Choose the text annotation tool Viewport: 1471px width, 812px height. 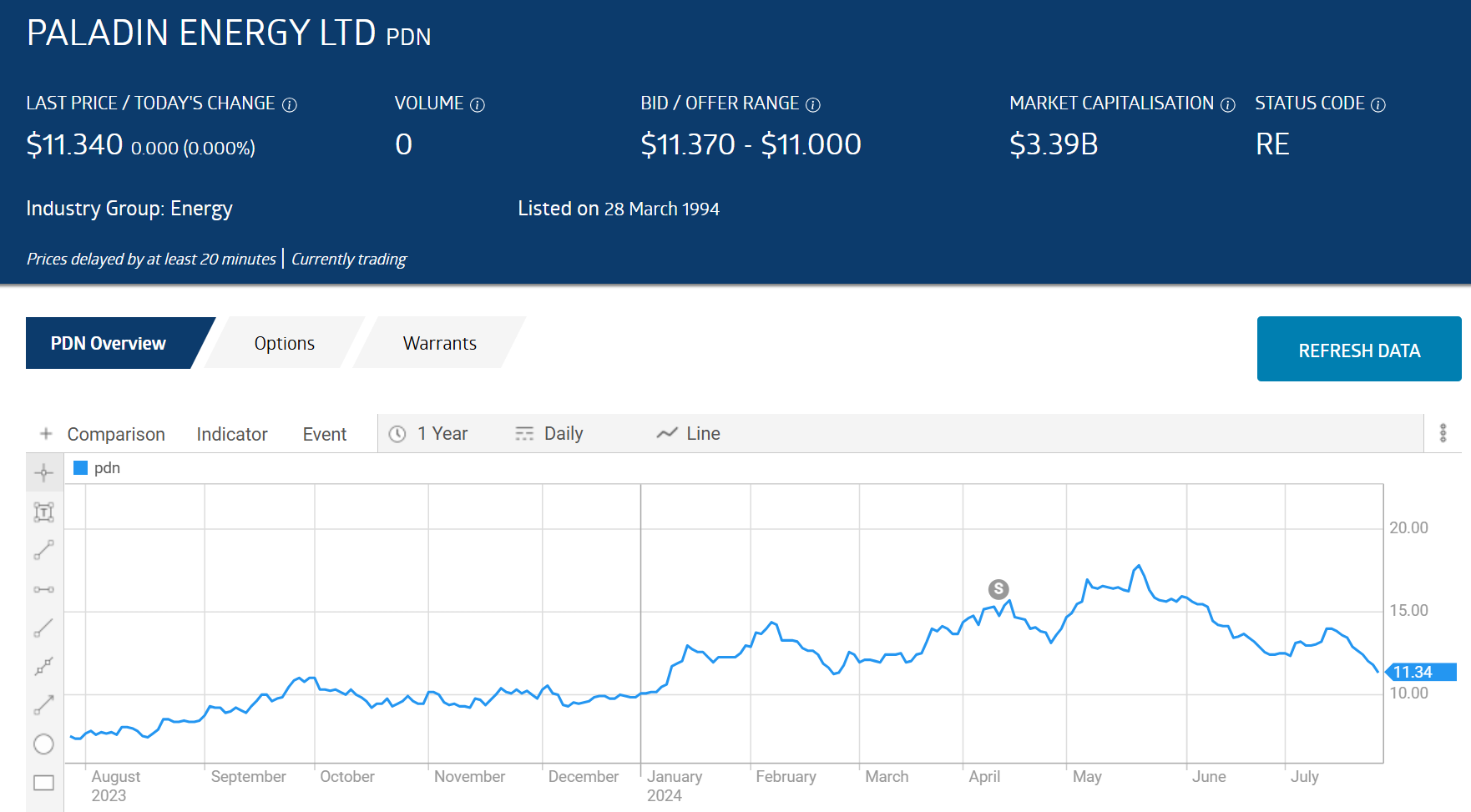(x=43, y=512)
